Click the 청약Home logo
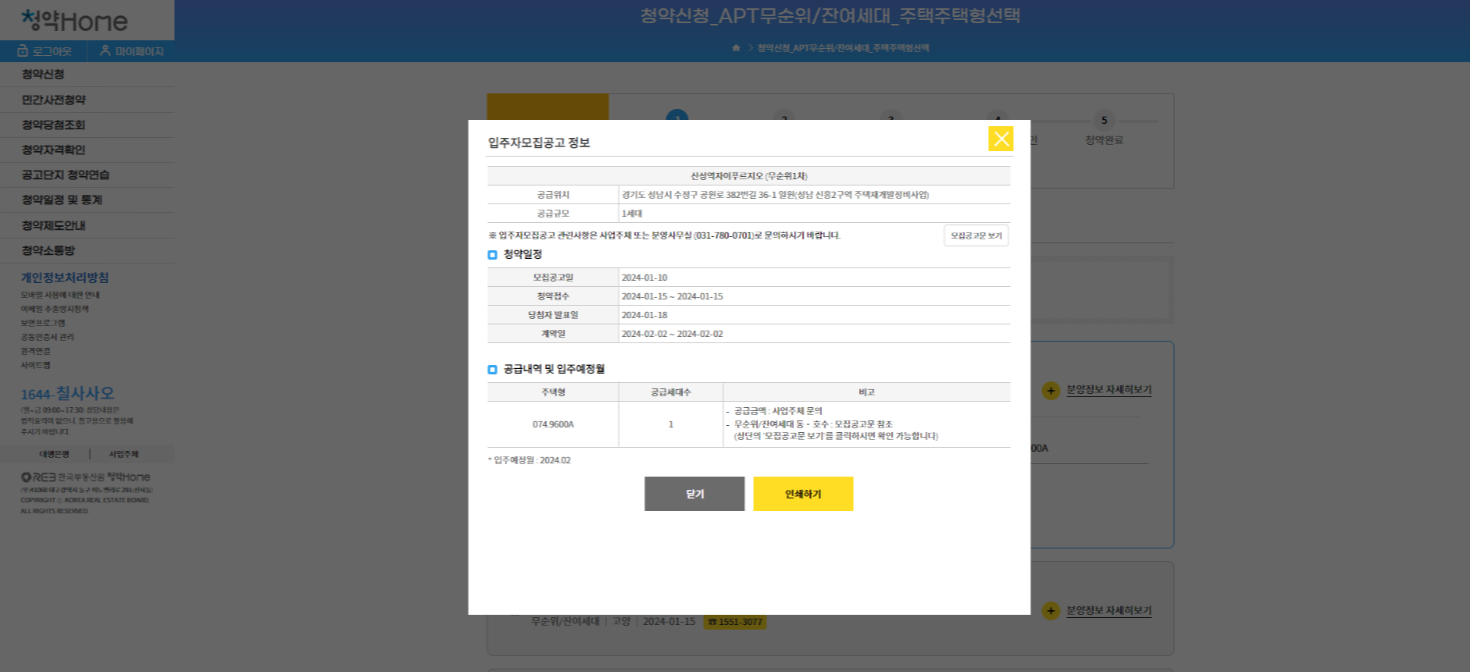This screenshot has width=1470, height=672. (75, 20)
